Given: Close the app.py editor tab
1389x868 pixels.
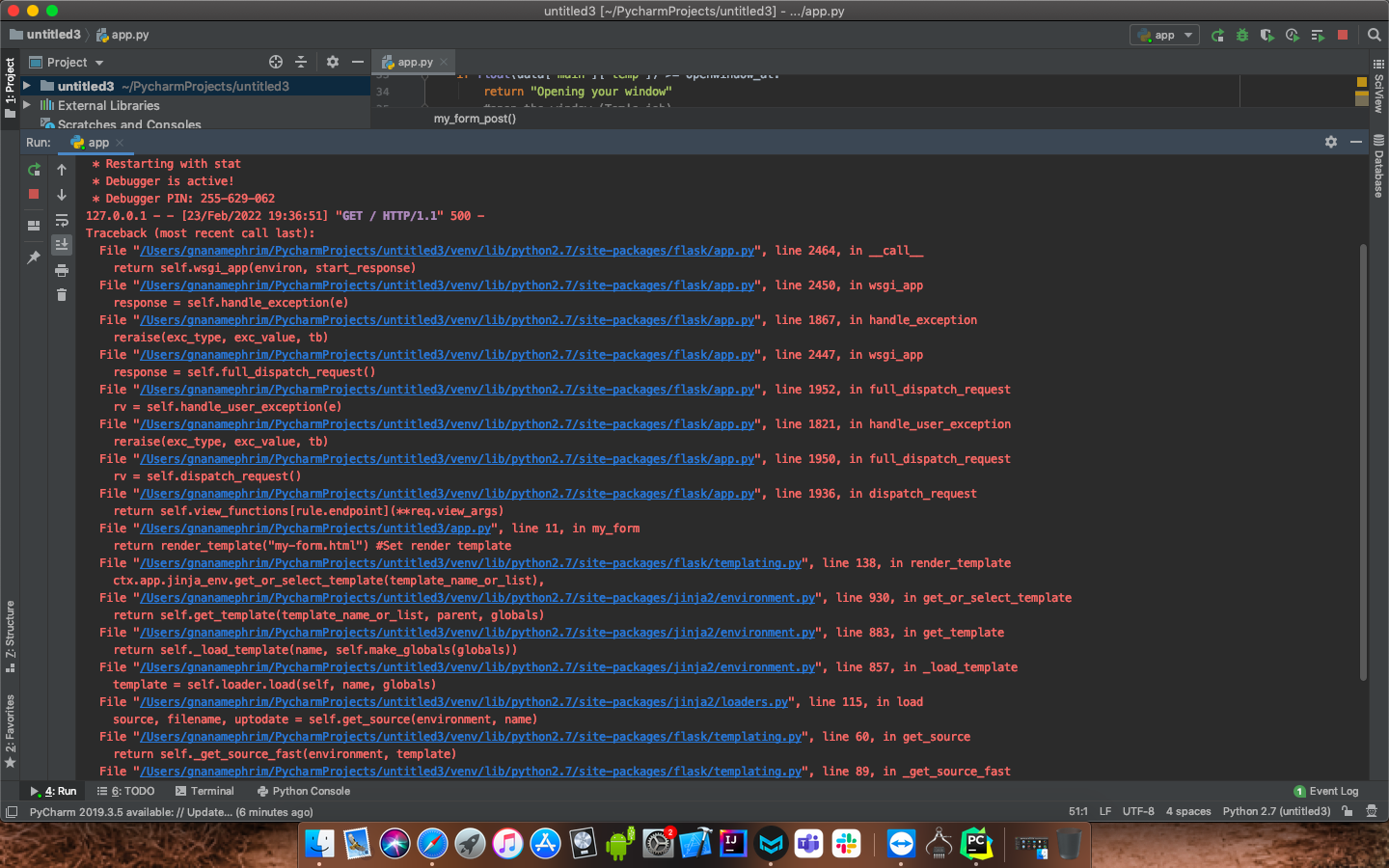Looking at the screenshot, I should pyautogui.click(x=444, y=62).
